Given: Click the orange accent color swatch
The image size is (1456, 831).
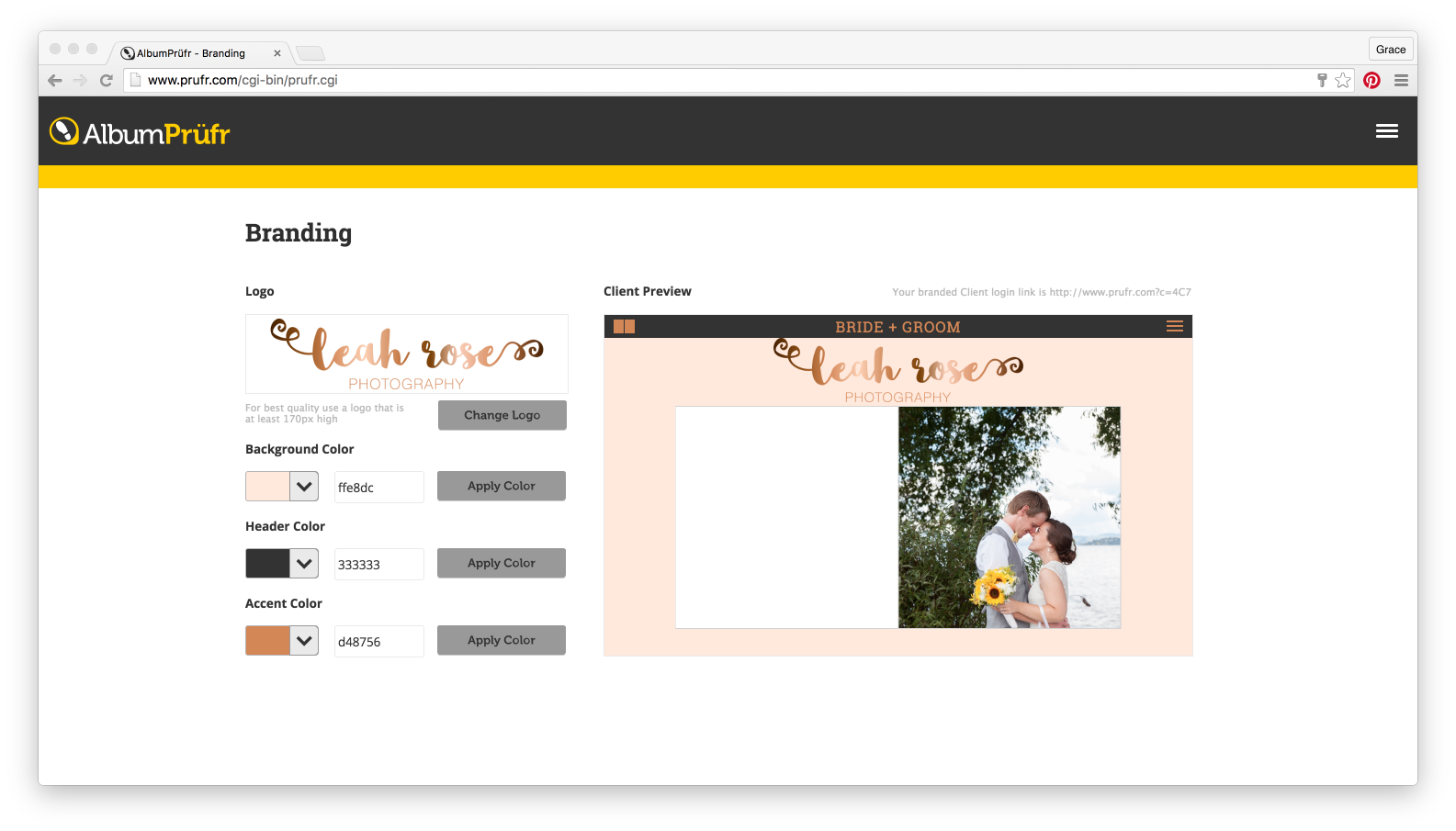Looking at the screenshot, I should coord(267,641).
